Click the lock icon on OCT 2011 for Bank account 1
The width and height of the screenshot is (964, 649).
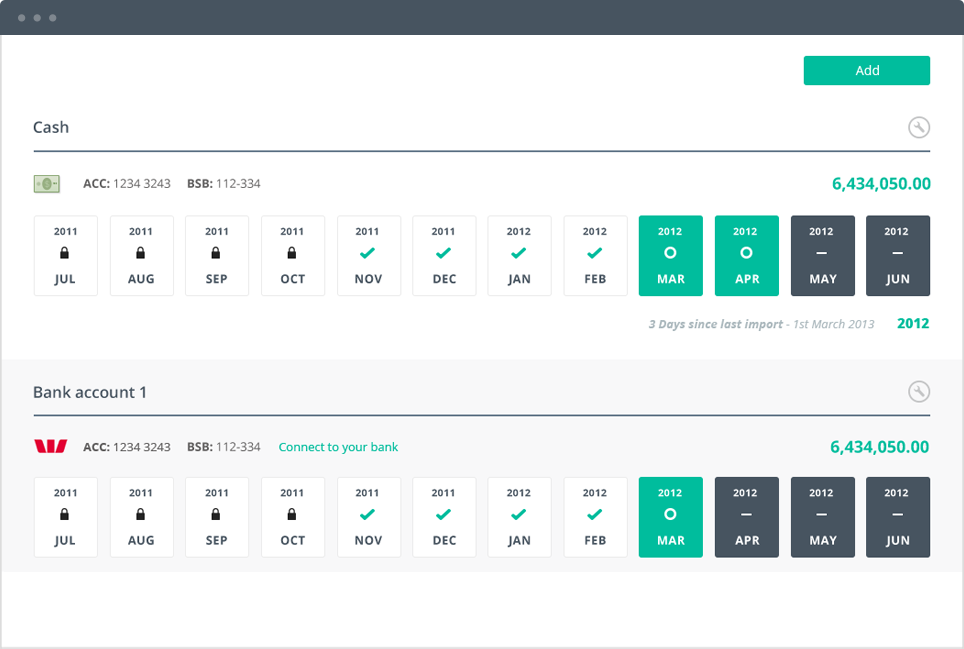pyautogui.click(x=292, y=514)
